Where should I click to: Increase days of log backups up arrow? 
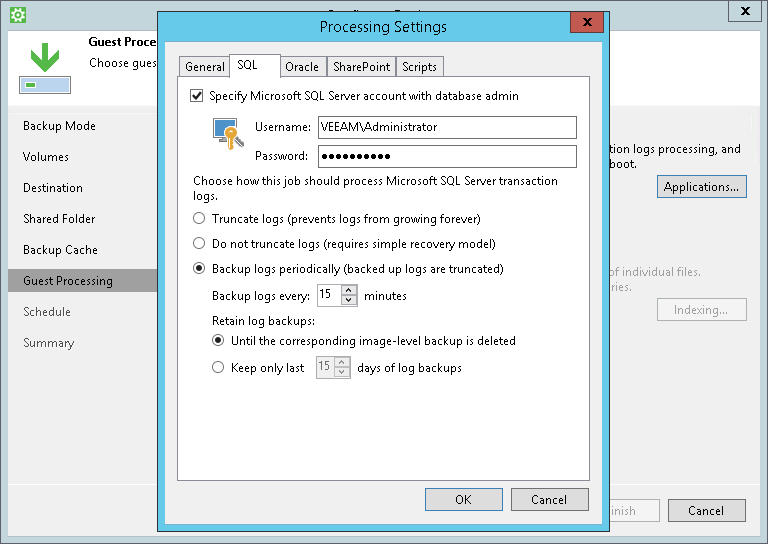[x=342, y=362]
